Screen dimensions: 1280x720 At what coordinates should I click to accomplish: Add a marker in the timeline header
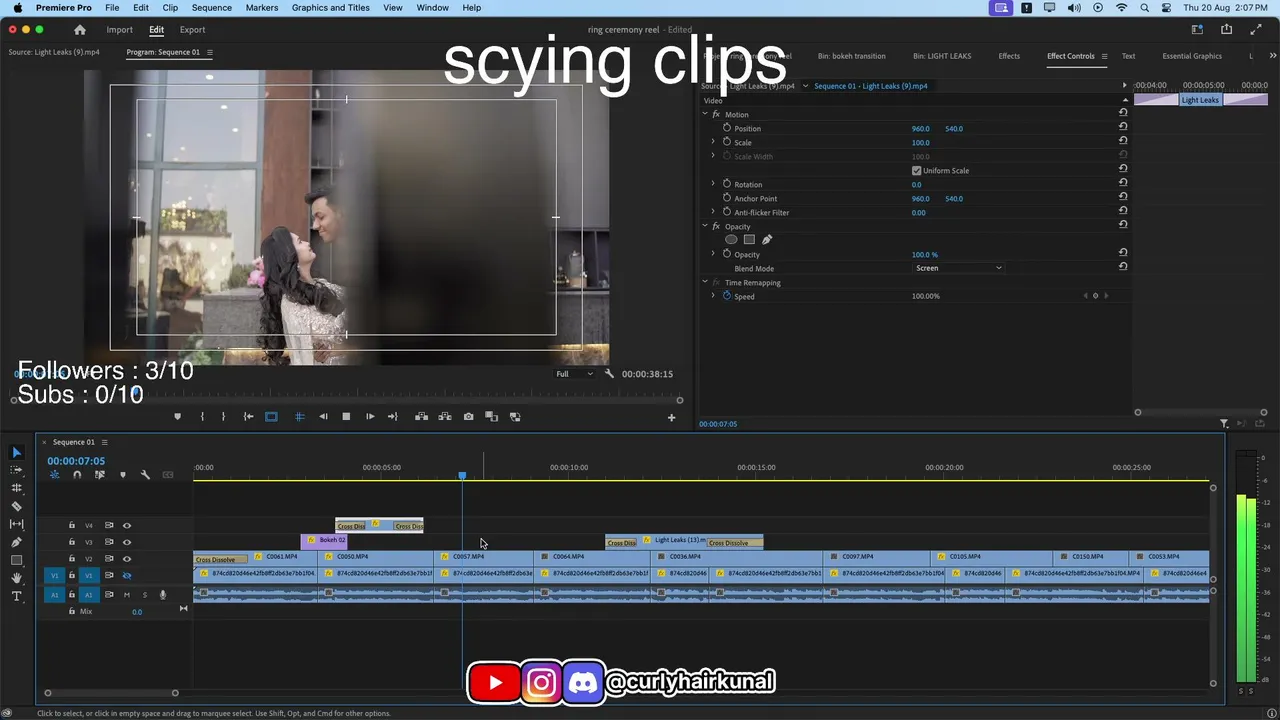click(x=123, y=475)
